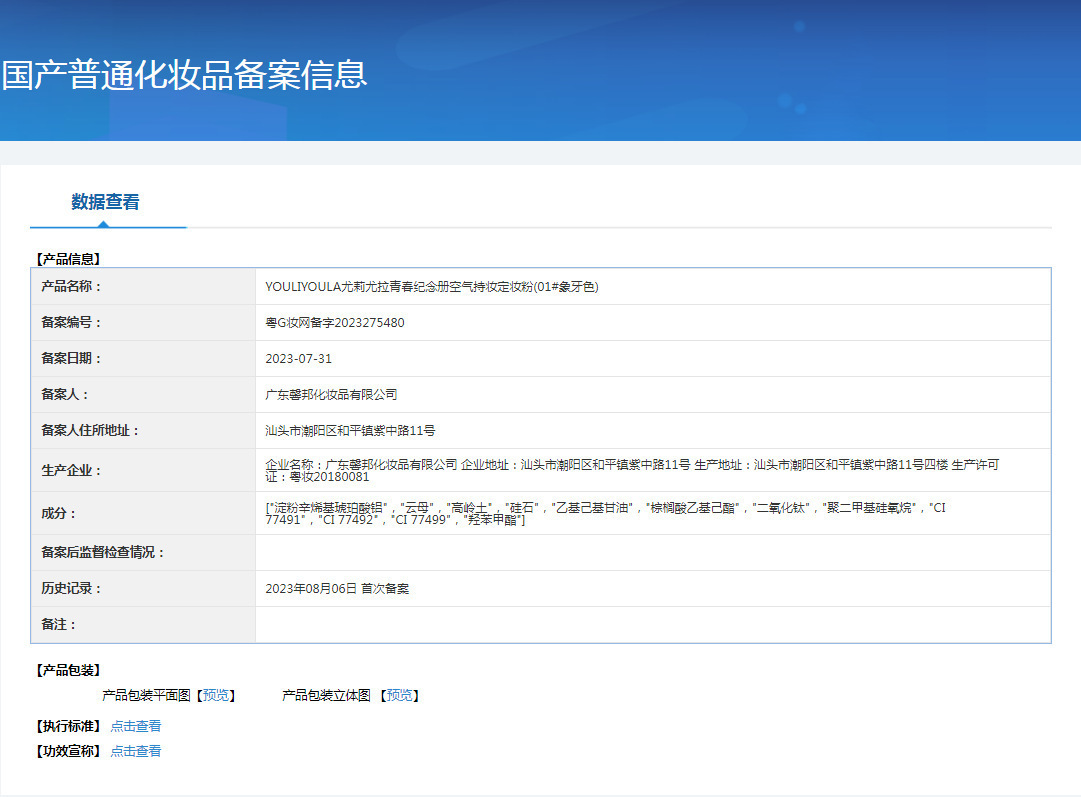Screen dimensions: 1081x797
Task: Click the 【执行标准】 label
Action: tap(68, 726)
